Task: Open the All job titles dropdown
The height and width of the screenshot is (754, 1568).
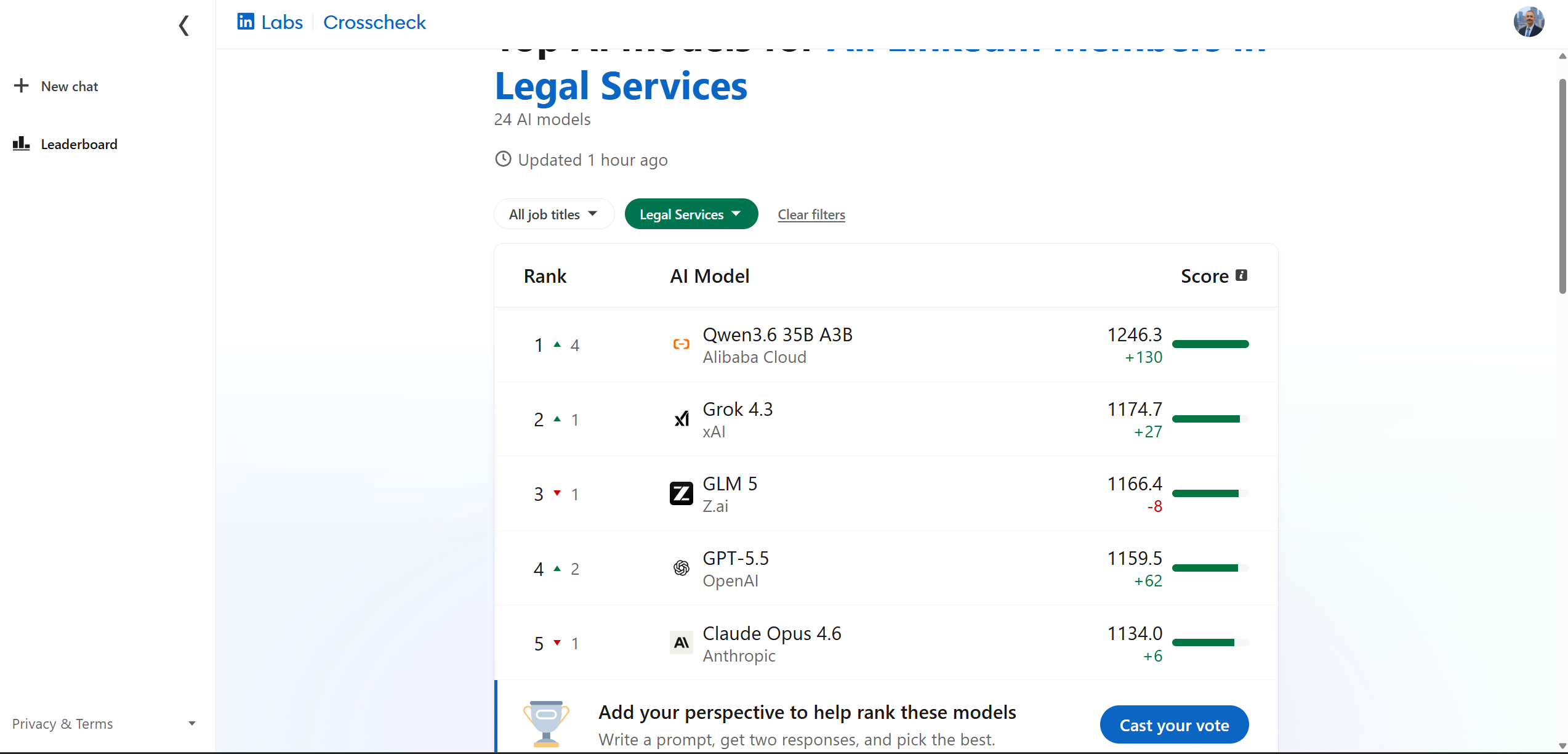Action: (553, 214)
